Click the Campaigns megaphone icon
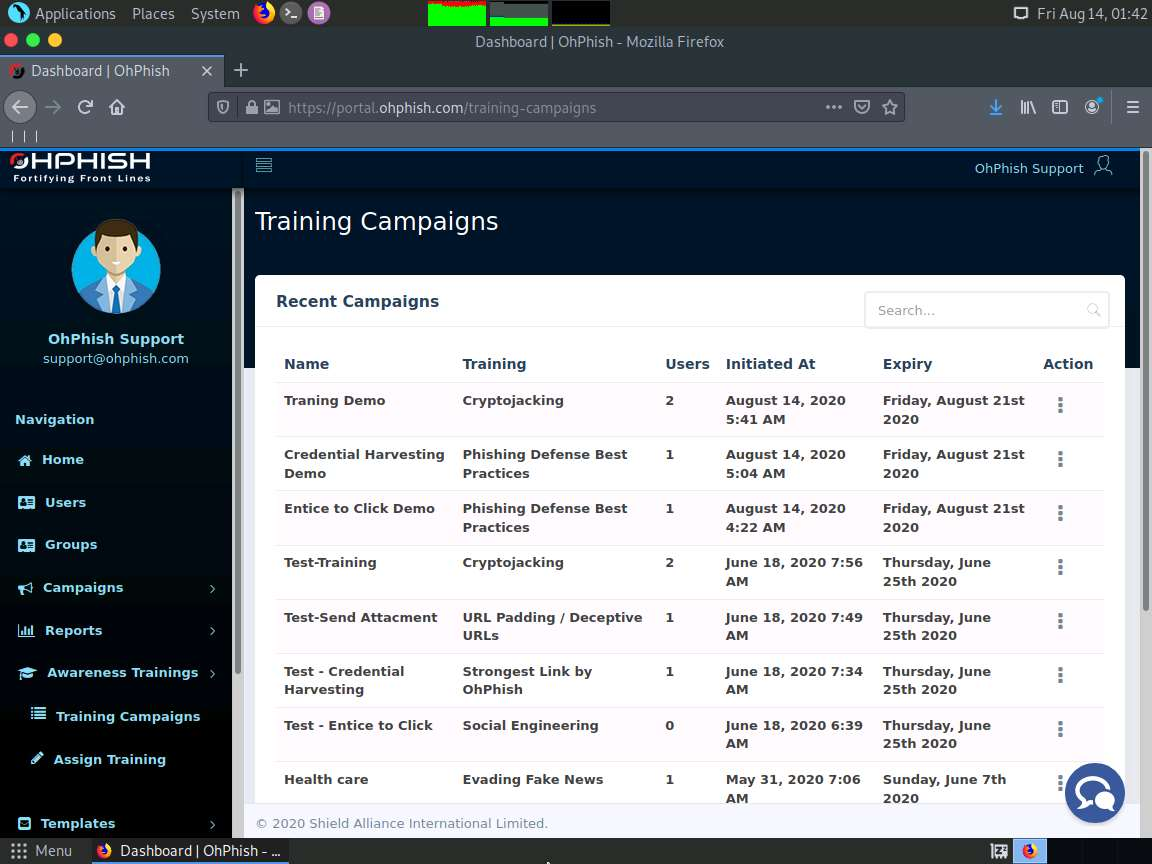The width and height of the screenshot is (1152, 864). point(26,588)
